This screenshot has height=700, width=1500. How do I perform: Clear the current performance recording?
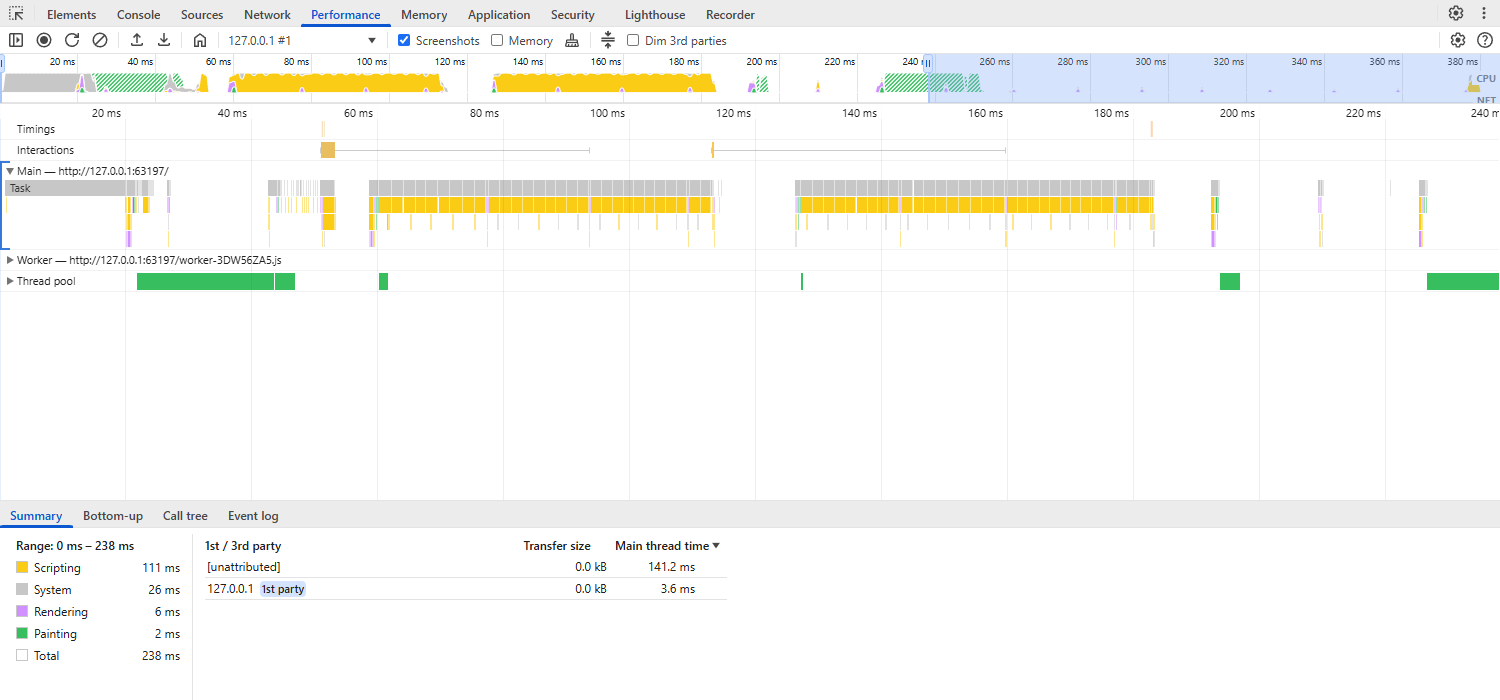100,40
